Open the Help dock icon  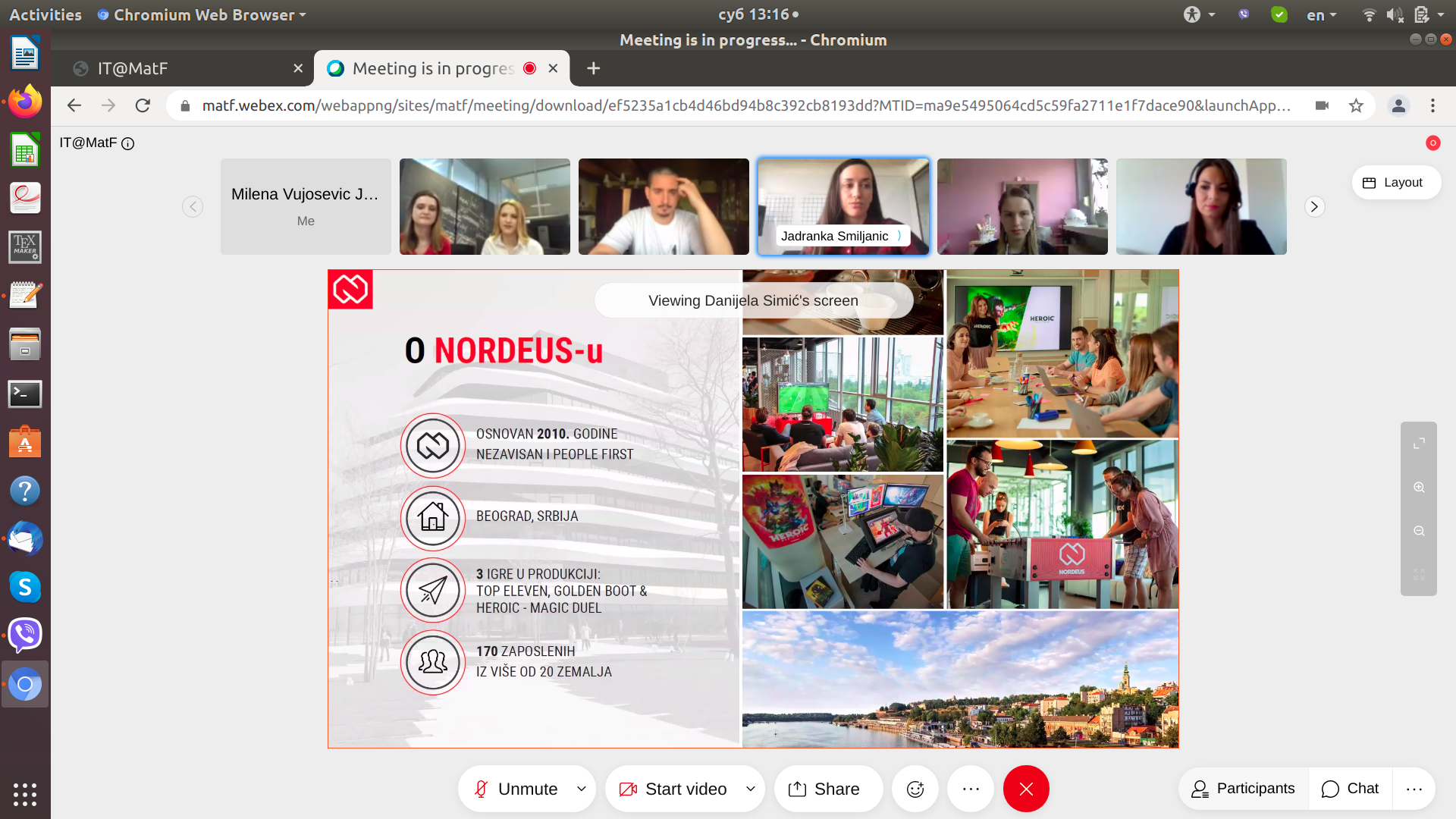click(x=25, y=491)
